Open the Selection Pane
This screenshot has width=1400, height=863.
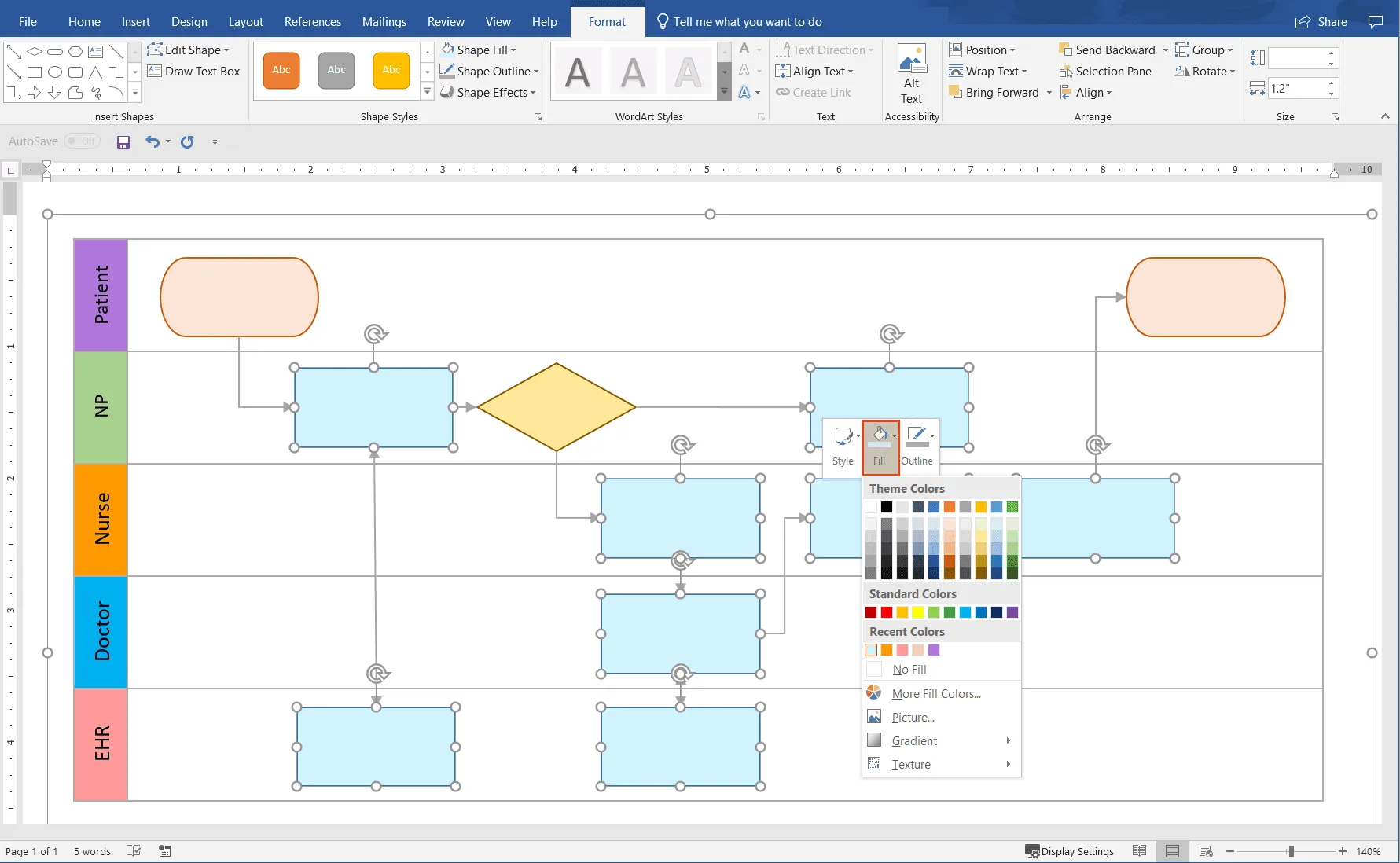1106,71
